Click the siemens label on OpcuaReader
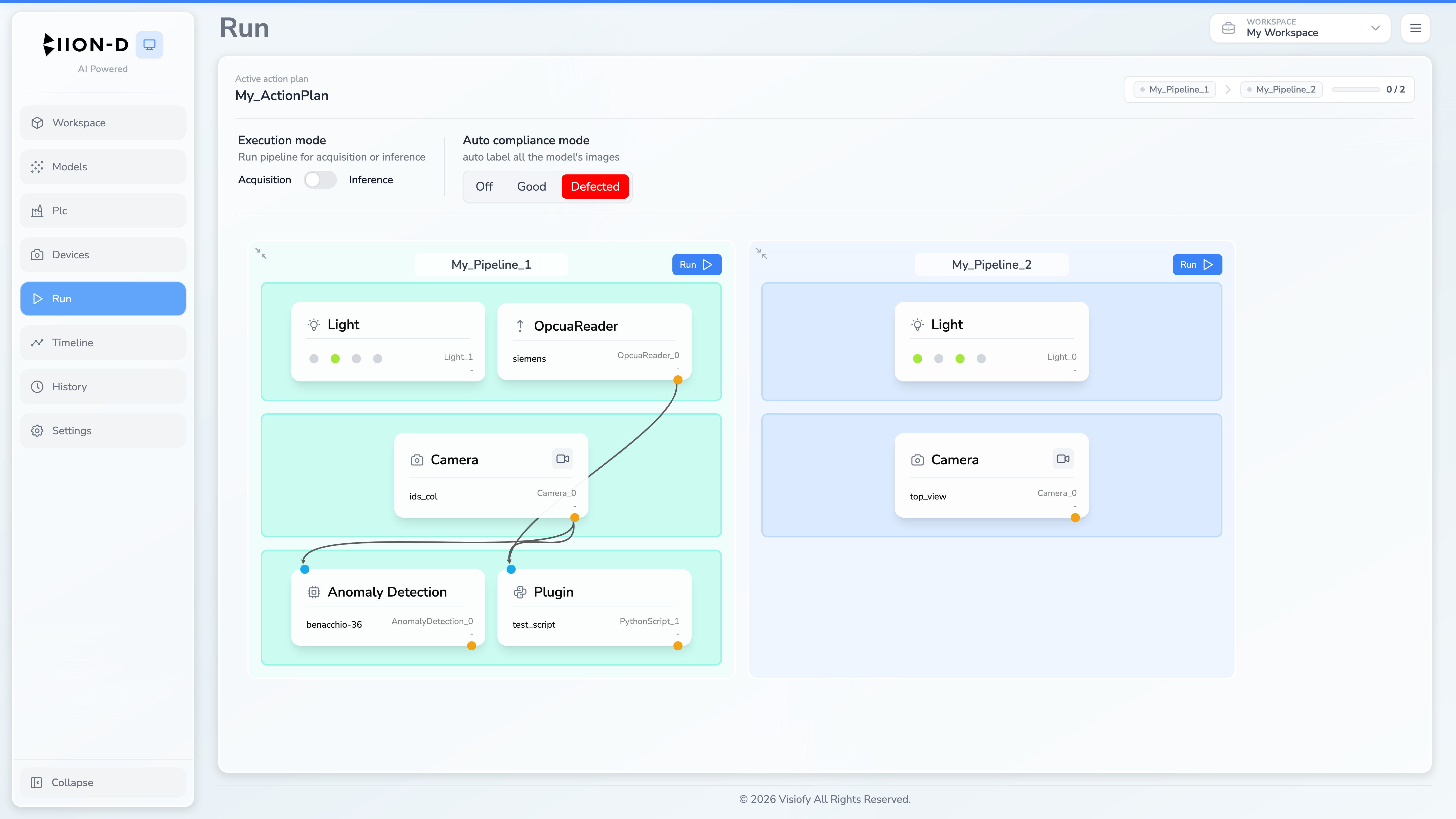The width and height of the screenshot is (1456, 819). tap(529, 359)
